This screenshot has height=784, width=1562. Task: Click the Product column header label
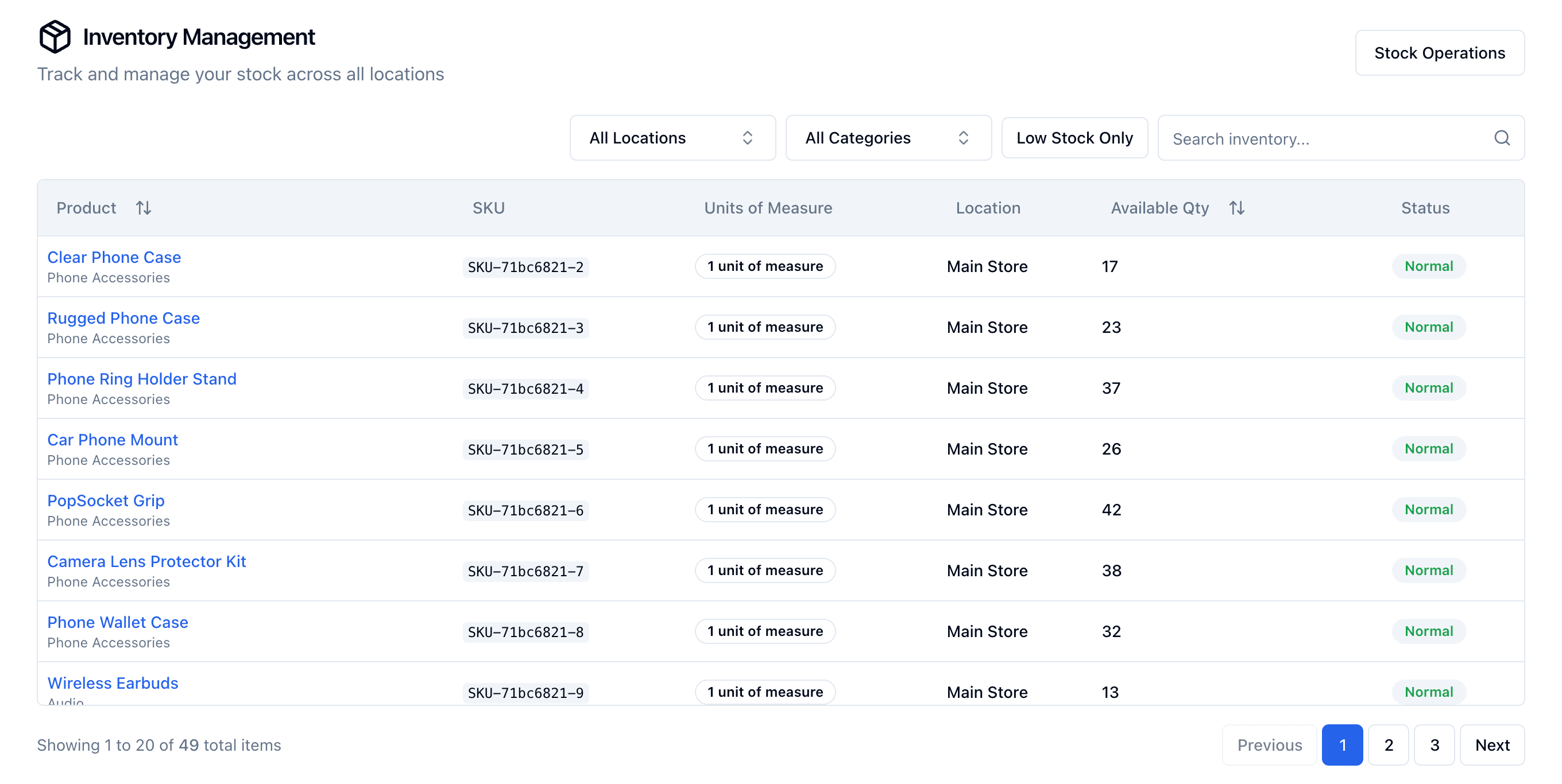point(86,208)
